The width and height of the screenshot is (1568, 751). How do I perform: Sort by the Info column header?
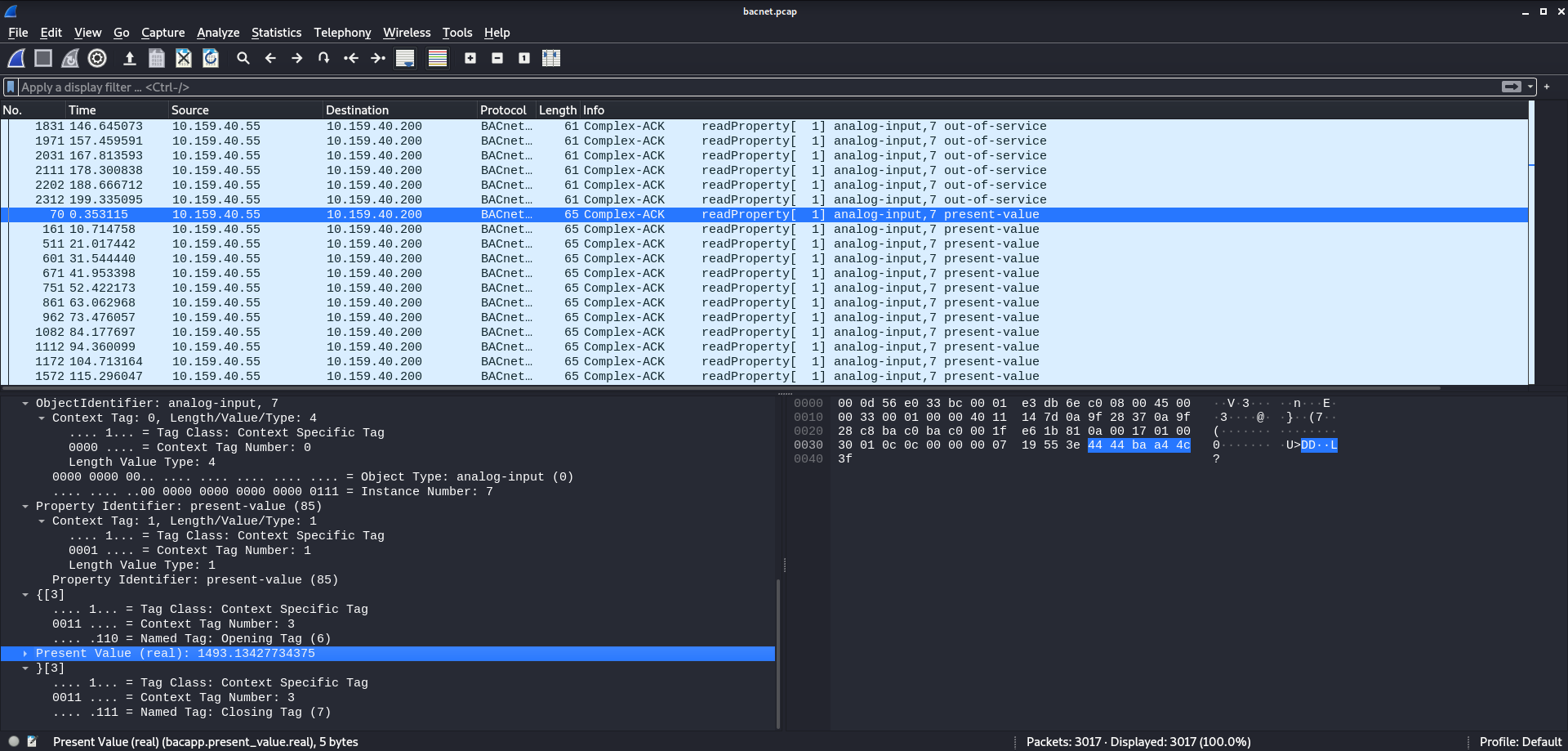[1053, 110]
